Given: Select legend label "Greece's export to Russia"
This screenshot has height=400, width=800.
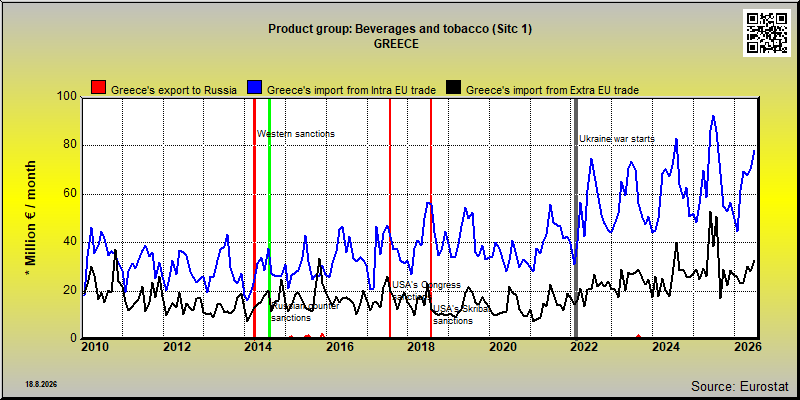Looking at the screenshot, I should pyautogui.click(x=174, y=90).
